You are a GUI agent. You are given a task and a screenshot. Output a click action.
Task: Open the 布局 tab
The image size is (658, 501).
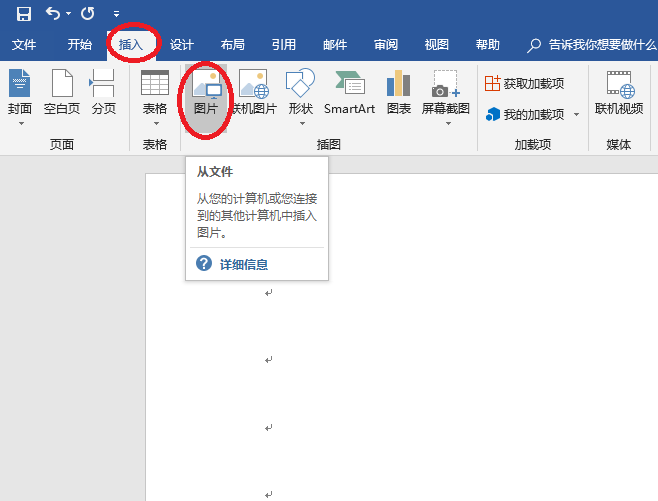click(232, 44)
